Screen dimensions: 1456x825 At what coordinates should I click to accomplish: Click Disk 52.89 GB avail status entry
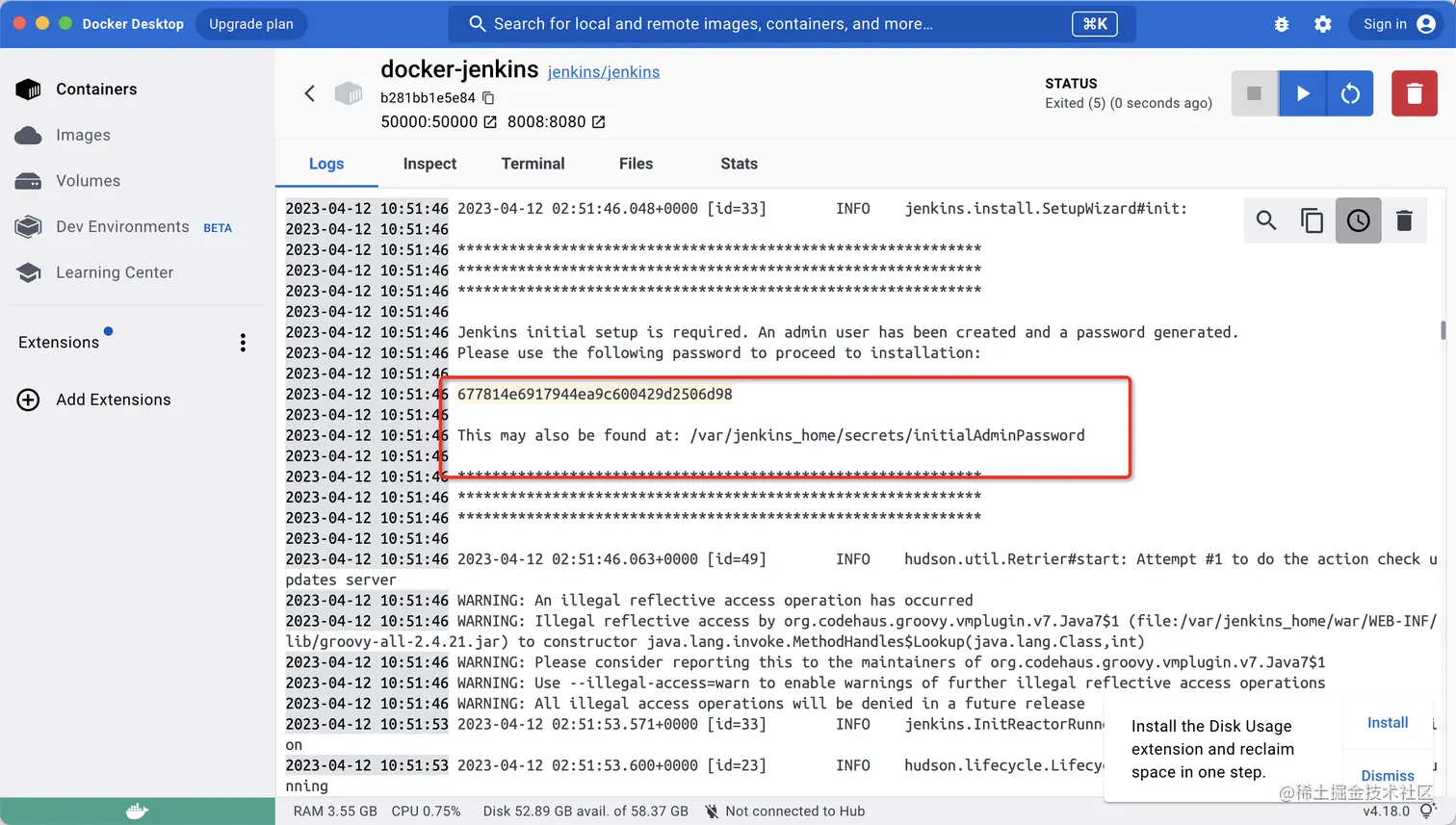[585, 812]
